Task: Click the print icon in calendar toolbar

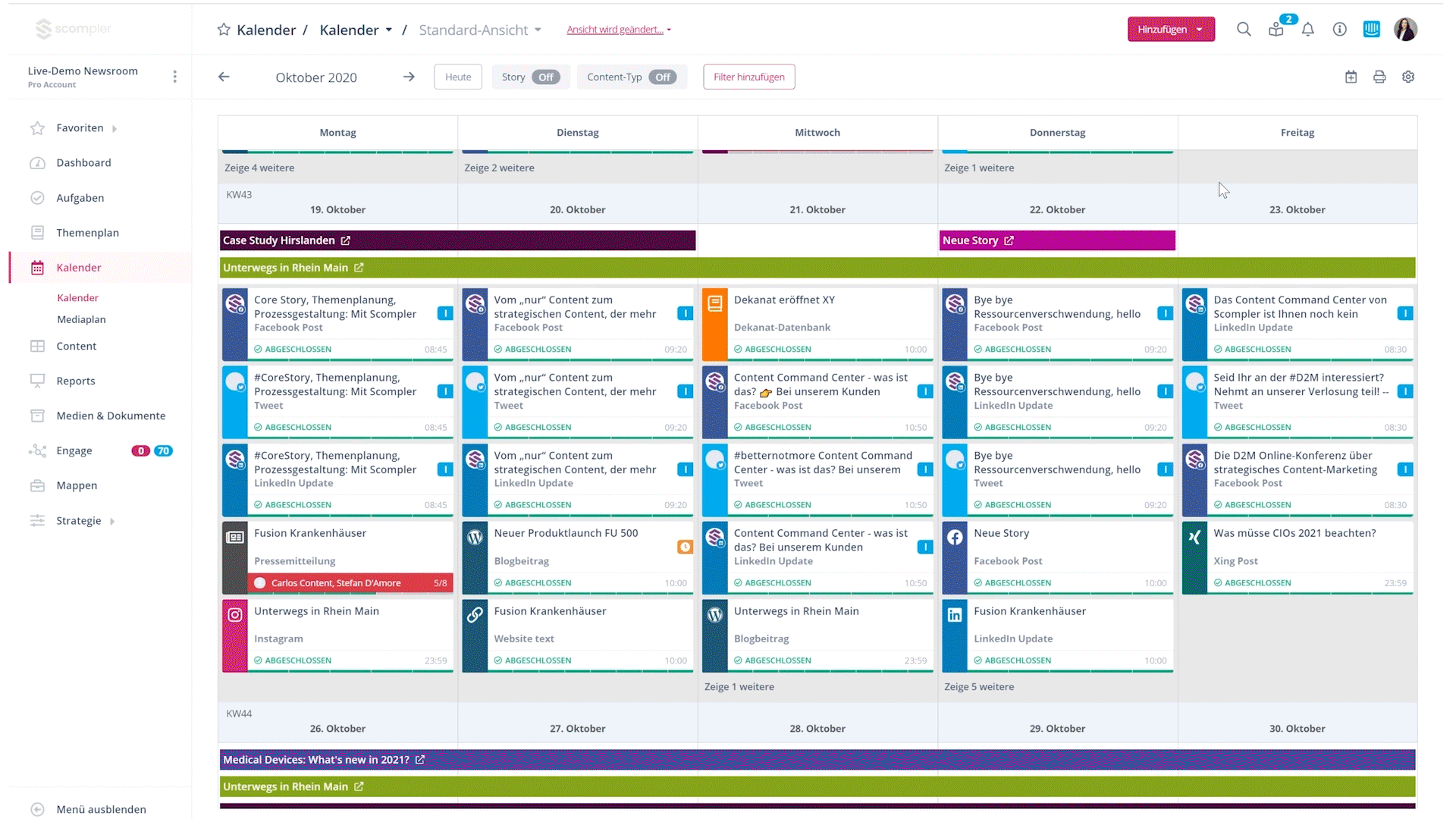Action: (x=1379, y=77)
